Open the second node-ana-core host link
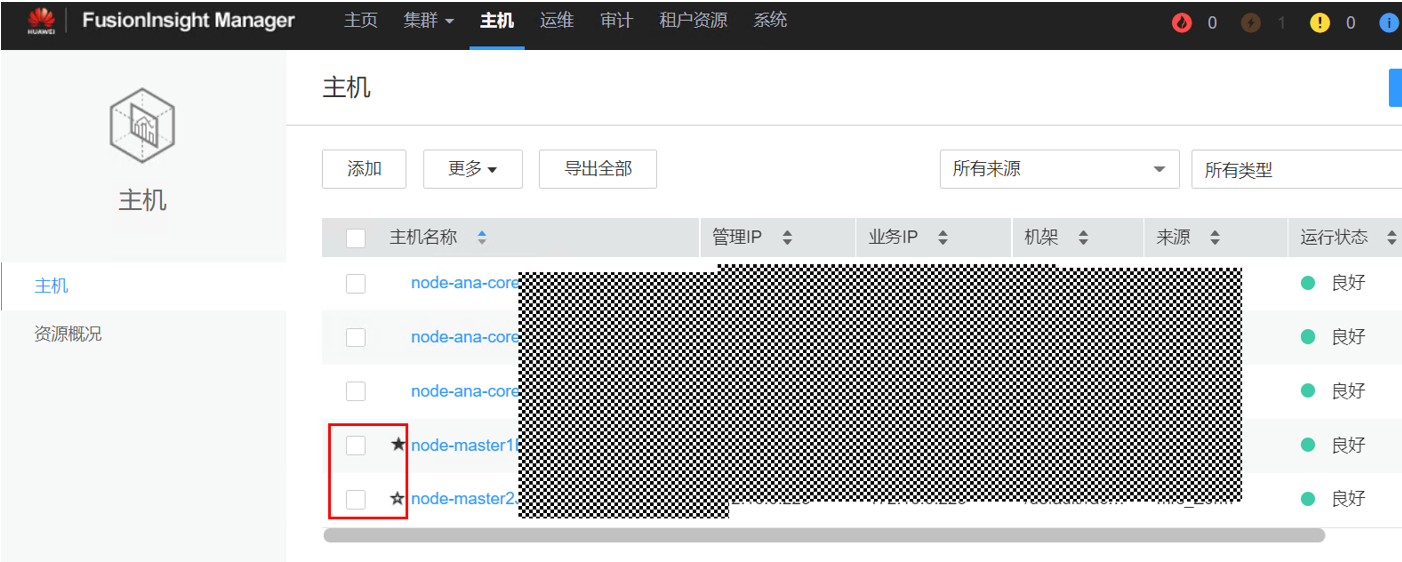Image resolution: width=1402 pixels, height=562 pixels. [465, 337]
